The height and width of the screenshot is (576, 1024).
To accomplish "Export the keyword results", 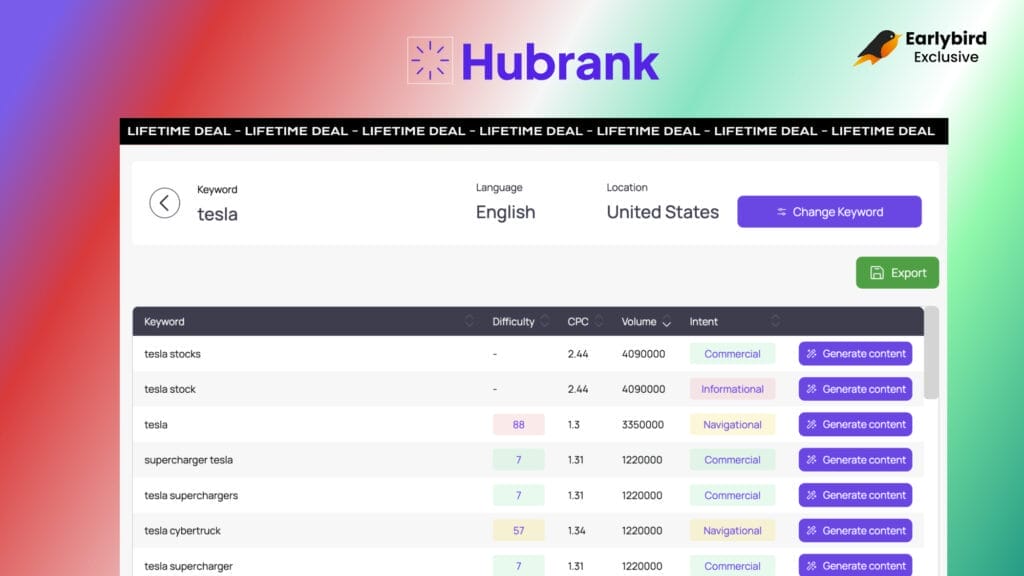I will click(897, 272).
